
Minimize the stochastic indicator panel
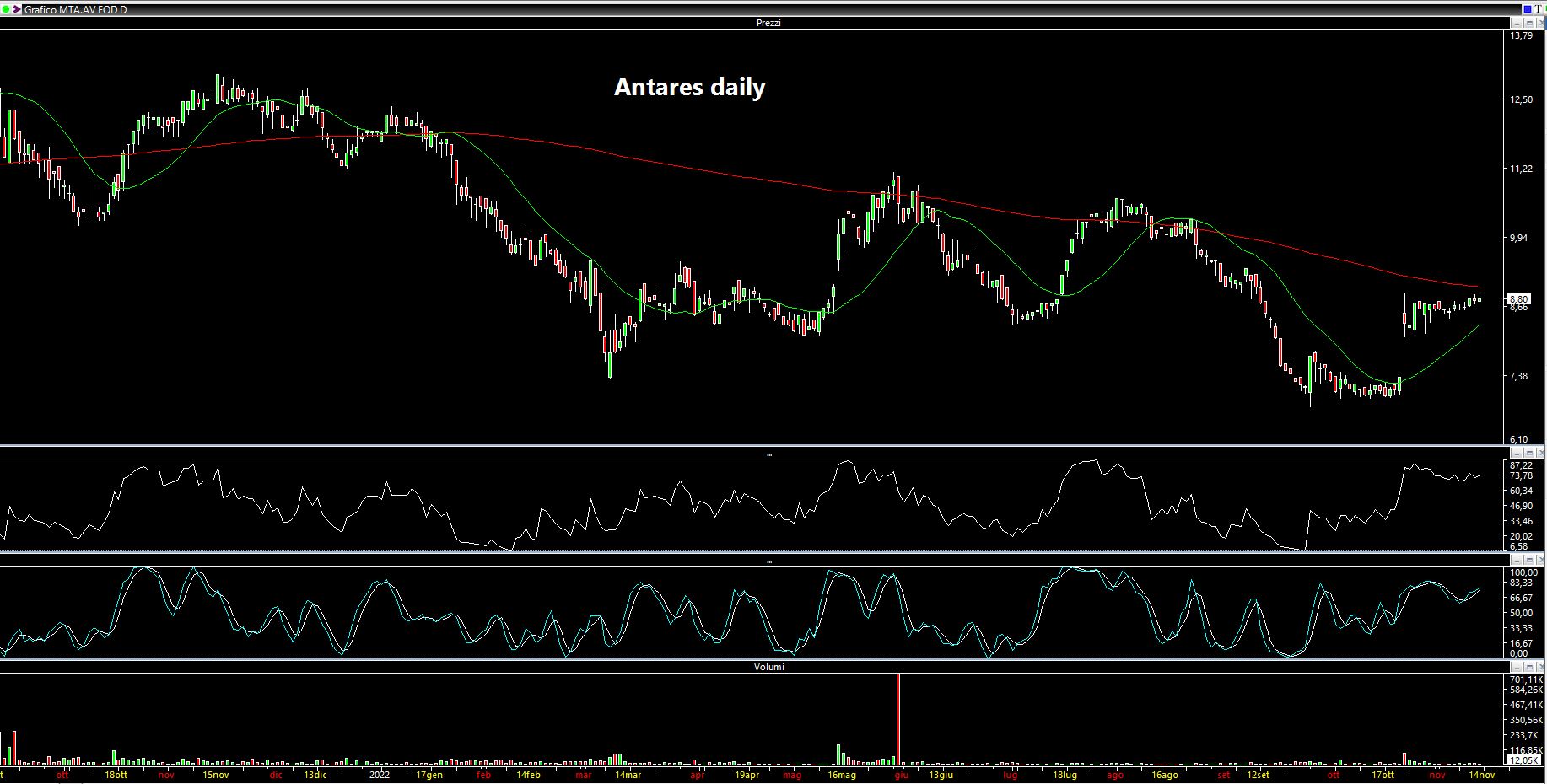coord(1517,560)
